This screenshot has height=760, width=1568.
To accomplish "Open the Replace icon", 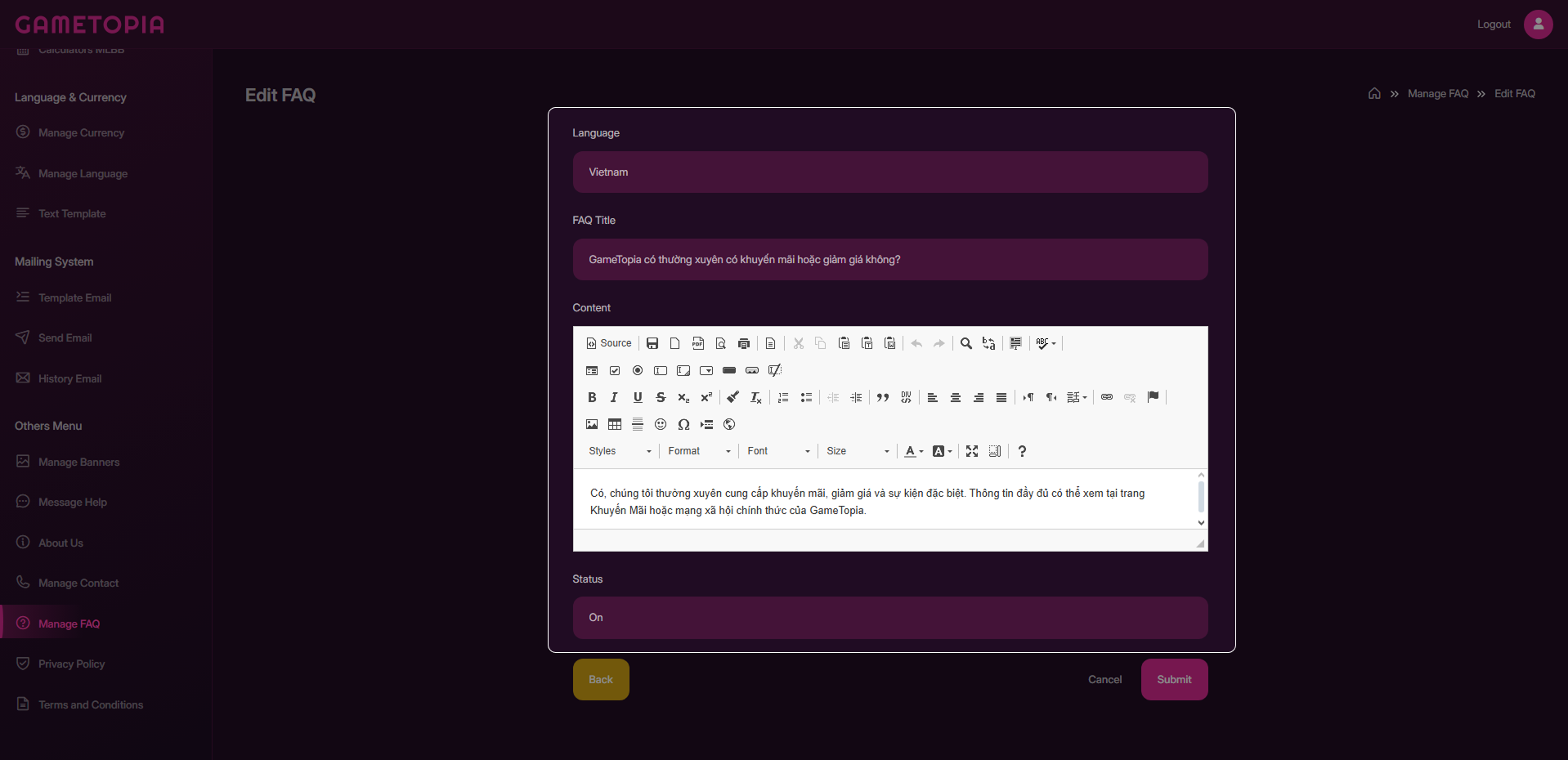I will tap(989, 343).
